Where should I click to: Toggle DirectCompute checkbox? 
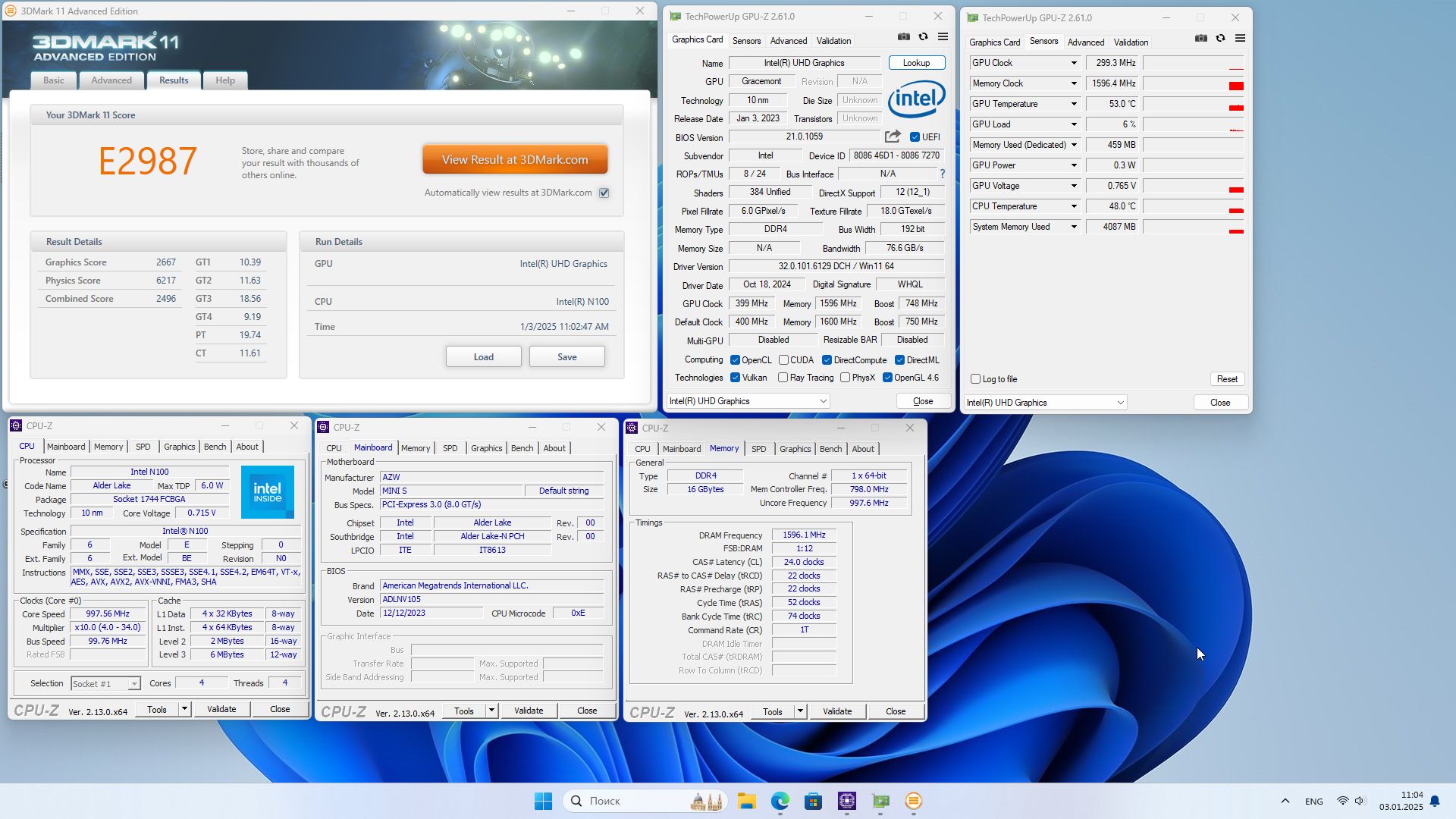click(x=827, y=360)
